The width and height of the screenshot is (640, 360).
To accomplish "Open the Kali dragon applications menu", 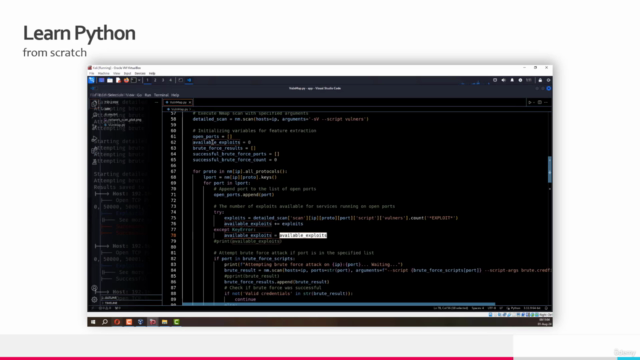I will [x=92, y=80].
